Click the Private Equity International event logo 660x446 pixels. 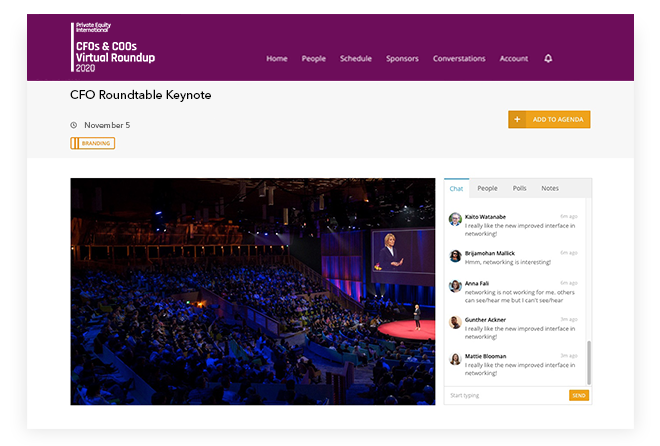click(113, 47)
